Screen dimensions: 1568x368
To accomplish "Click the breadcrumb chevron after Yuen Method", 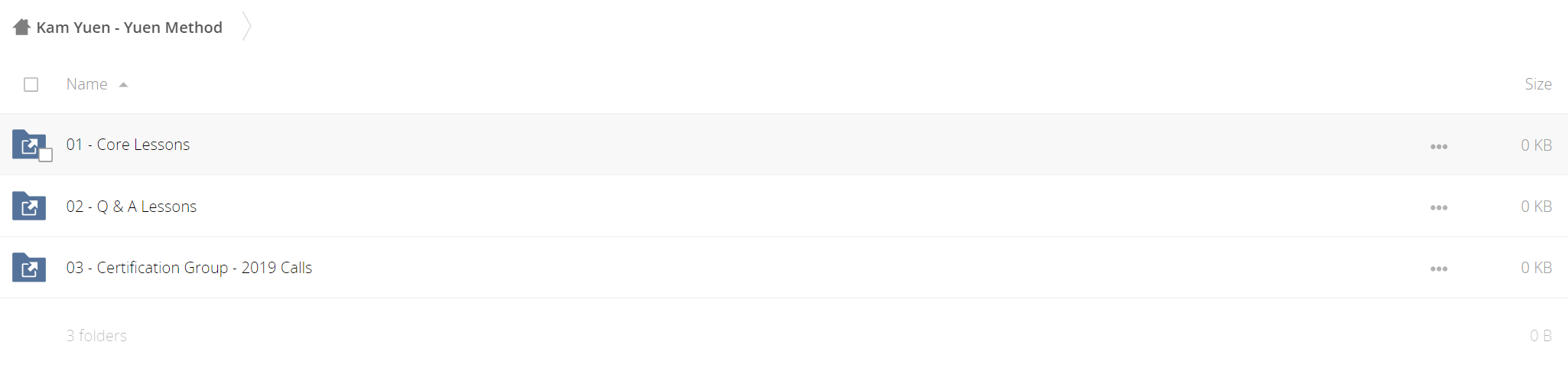I will (246, 27).
